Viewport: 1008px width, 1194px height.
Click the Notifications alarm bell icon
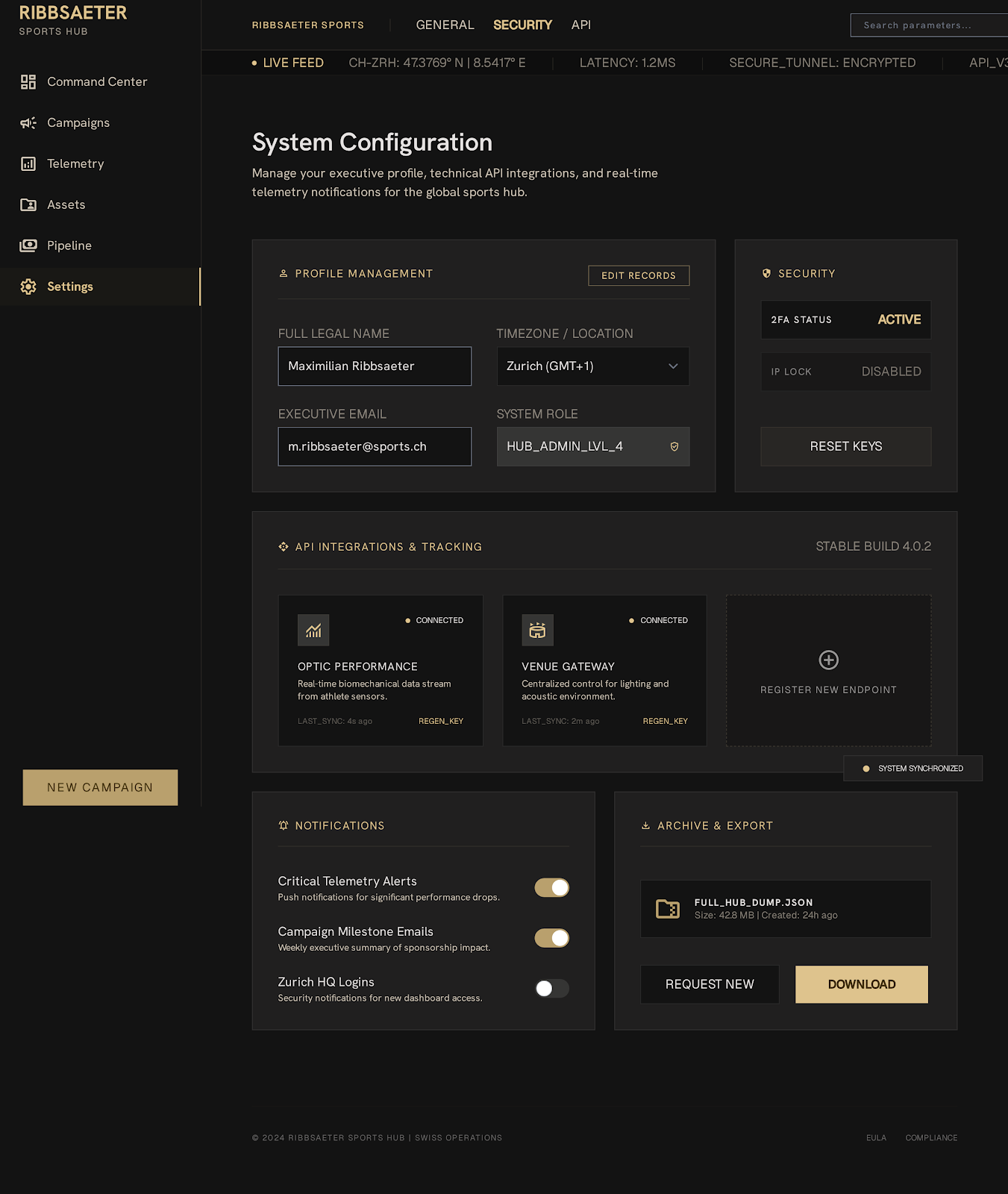pos(284,825)
